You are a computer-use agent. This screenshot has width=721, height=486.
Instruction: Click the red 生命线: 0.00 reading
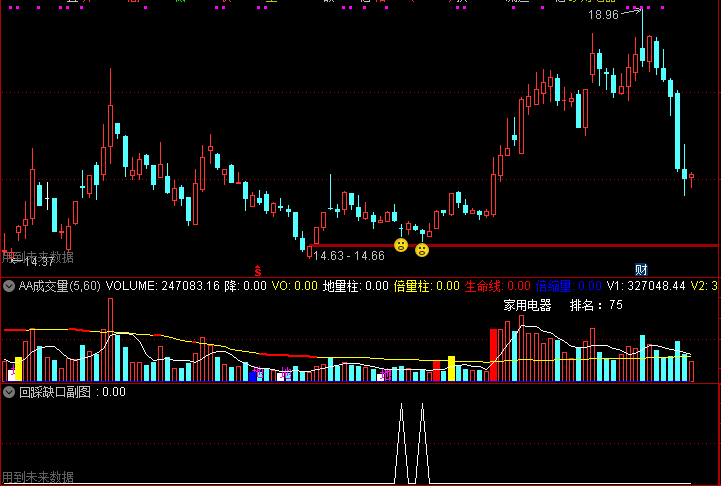pyautogui.click(x=498, y=286)
